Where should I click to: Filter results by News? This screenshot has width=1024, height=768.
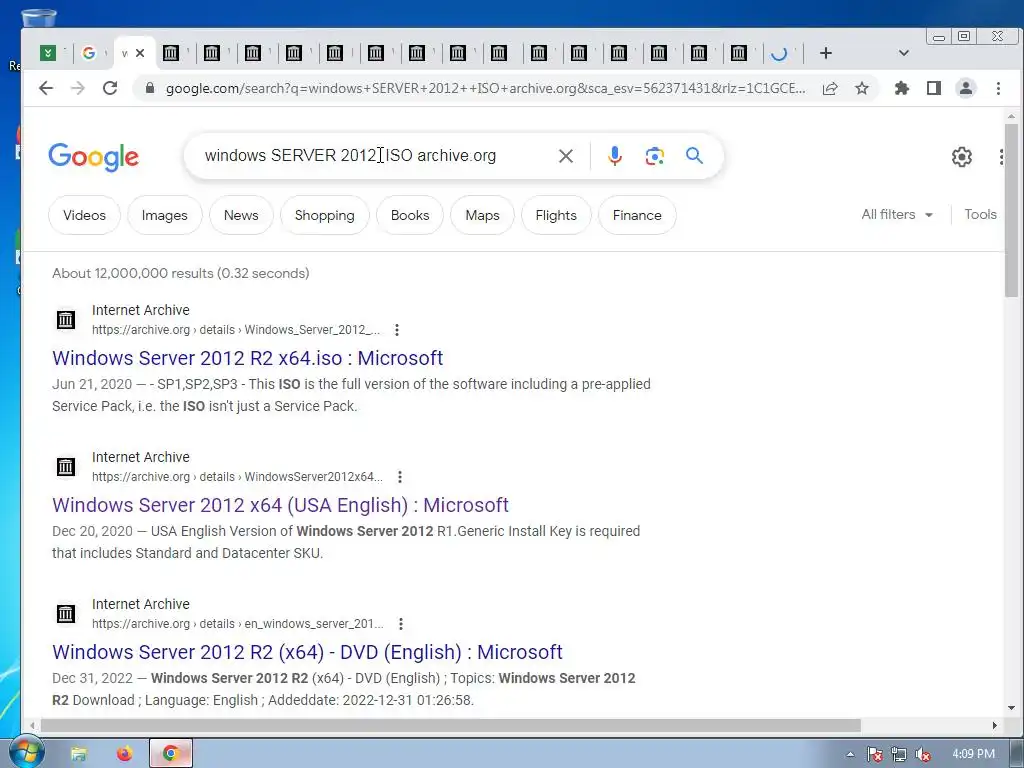[x=241, y=215]
